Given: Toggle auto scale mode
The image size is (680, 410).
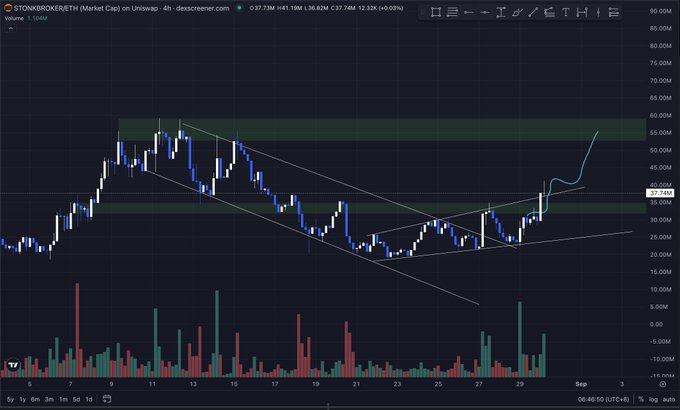Looking at the screenshot, I should pos(669,399).
